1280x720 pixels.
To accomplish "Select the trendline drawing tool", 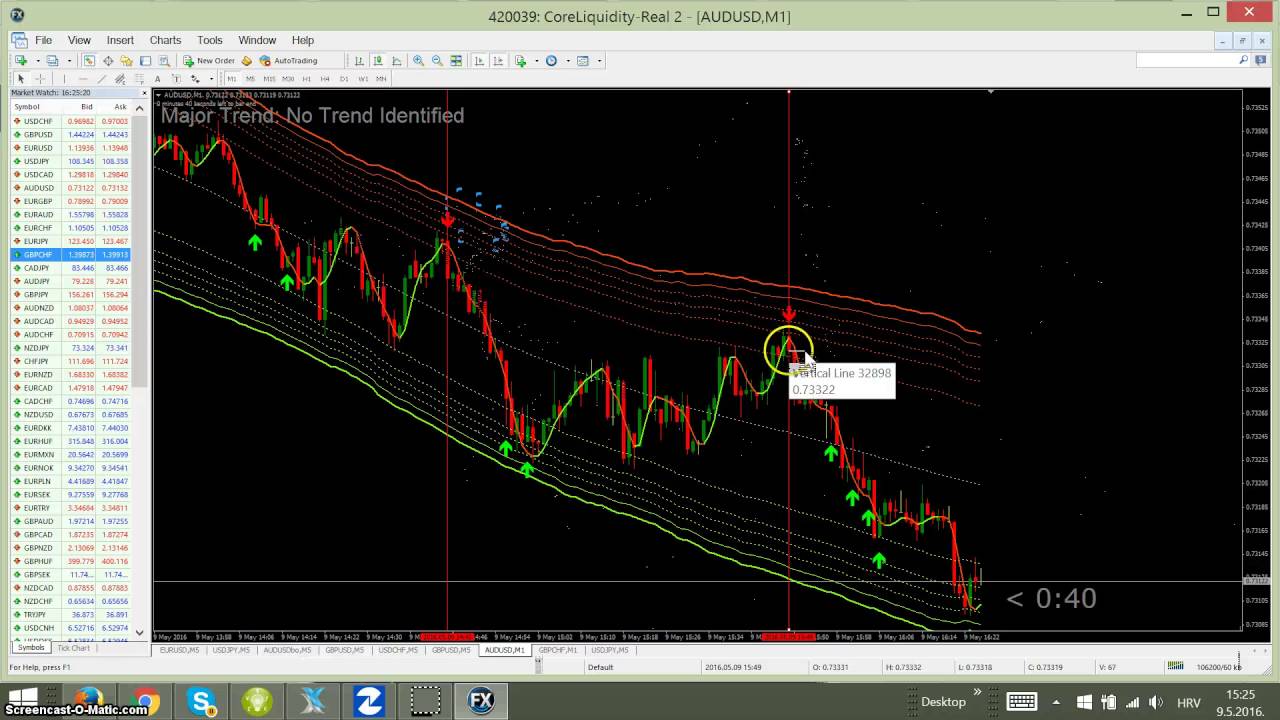I will pos(101,79).
